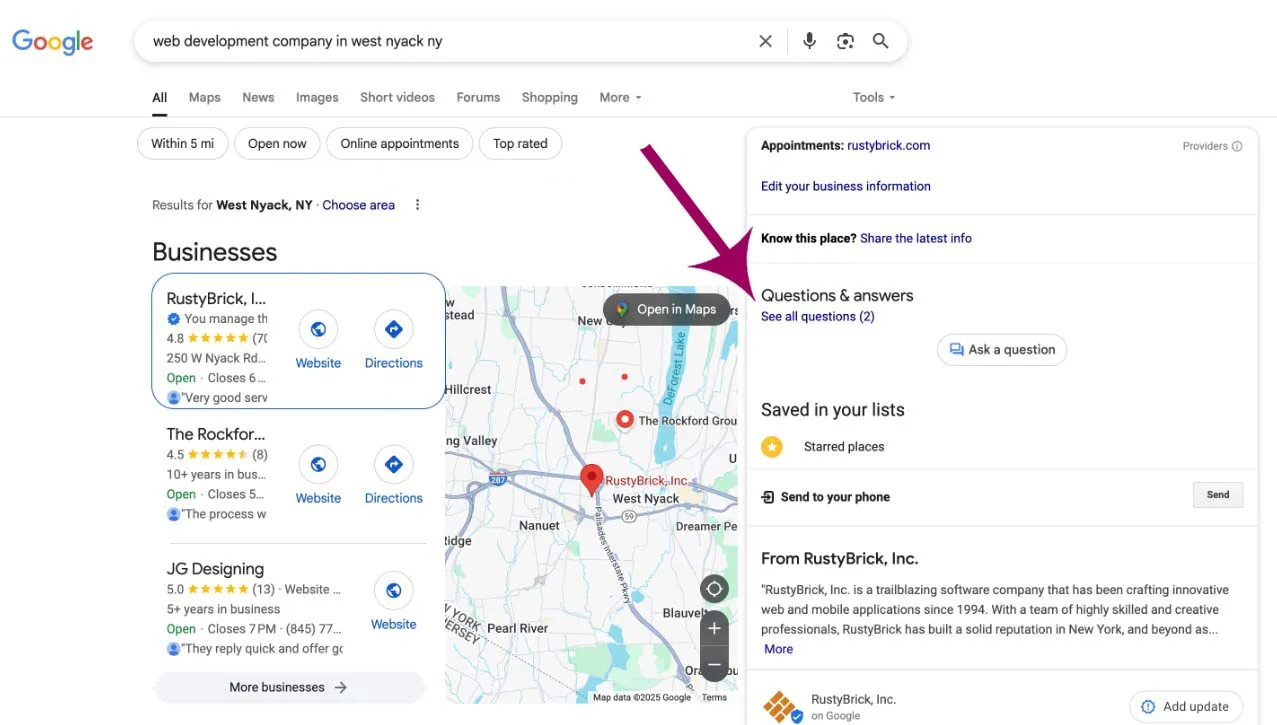Select the All results tab
1277x725 pixels.
[160, 98]
